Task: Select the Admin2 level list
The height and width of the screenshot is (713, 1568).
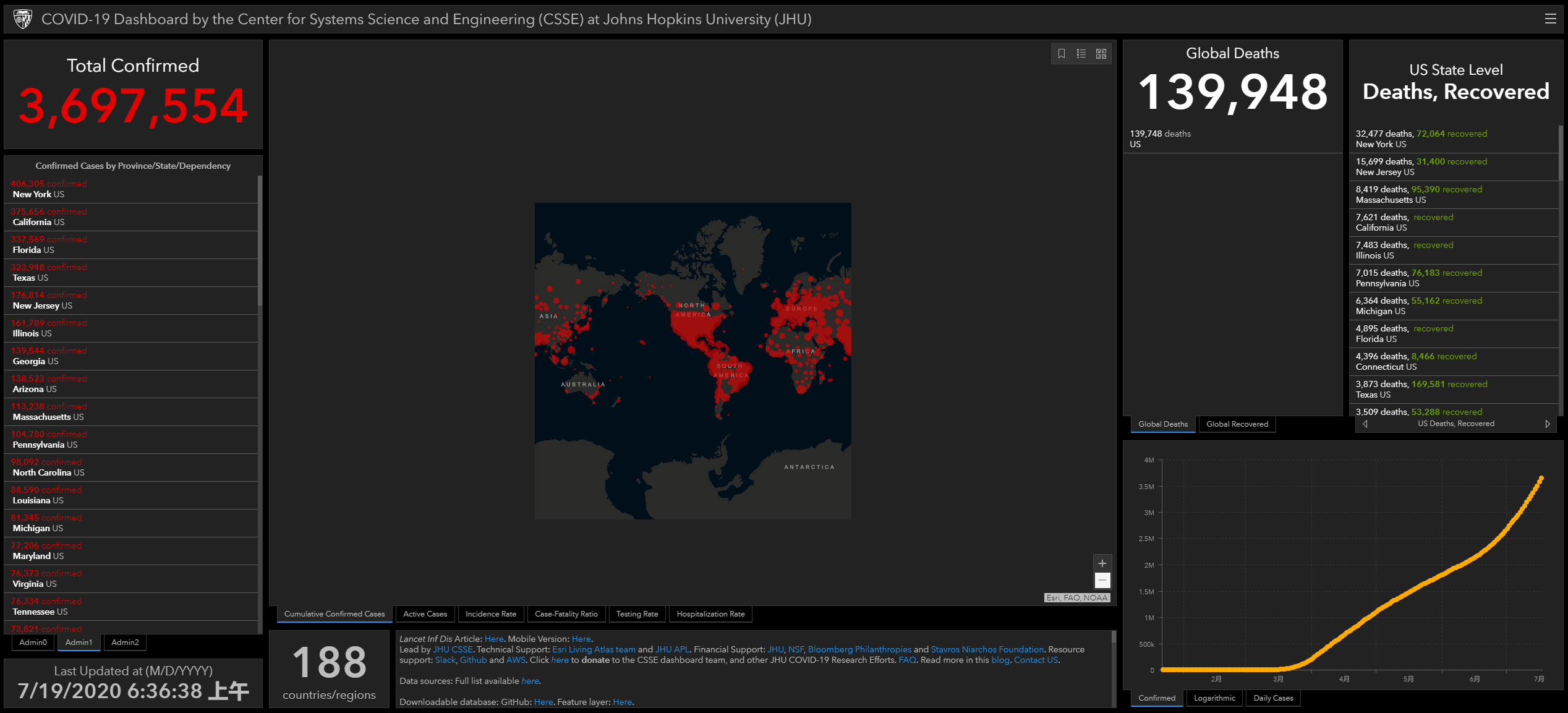Action: pyautogui.click(x=125, y=643)
